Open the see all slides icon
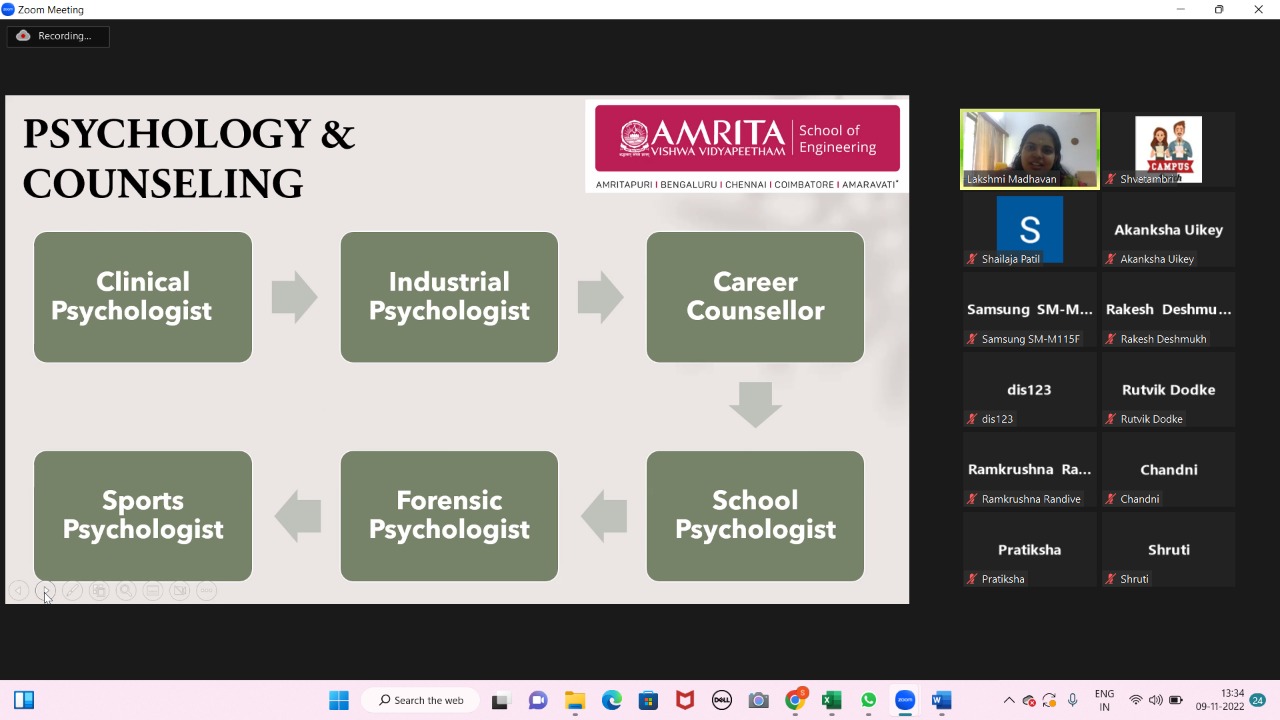This screenshot has width=1280, height=720. tap(99, 591)
